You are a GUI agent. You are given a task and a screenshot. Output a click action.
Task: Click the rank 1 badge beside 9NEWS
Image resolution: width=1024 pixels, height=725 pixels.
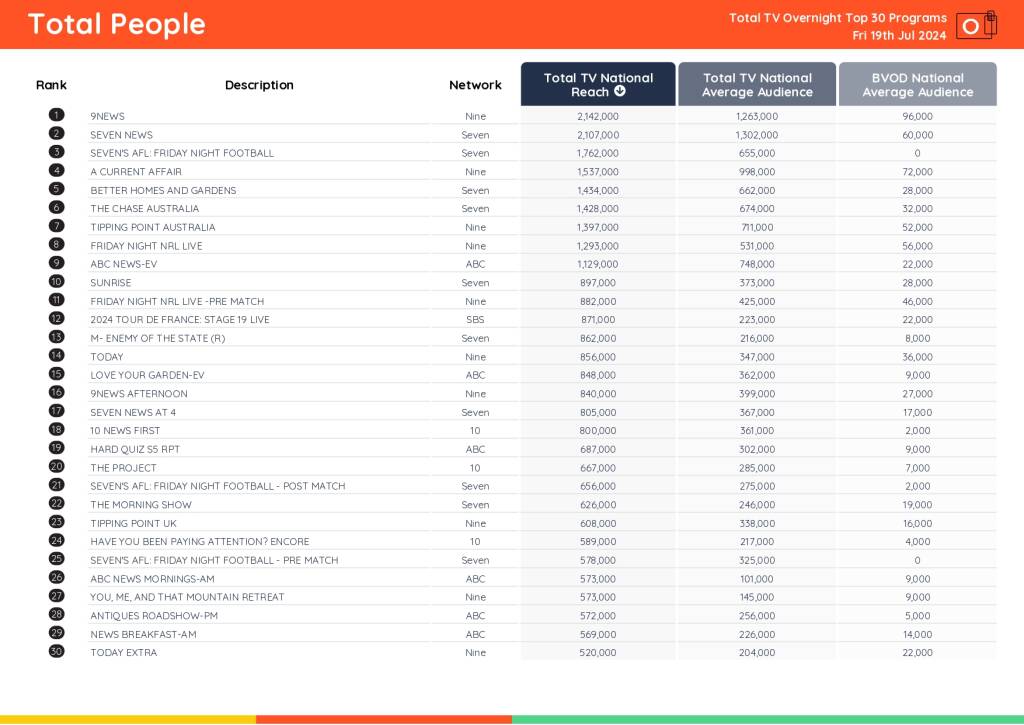point(56,115)
